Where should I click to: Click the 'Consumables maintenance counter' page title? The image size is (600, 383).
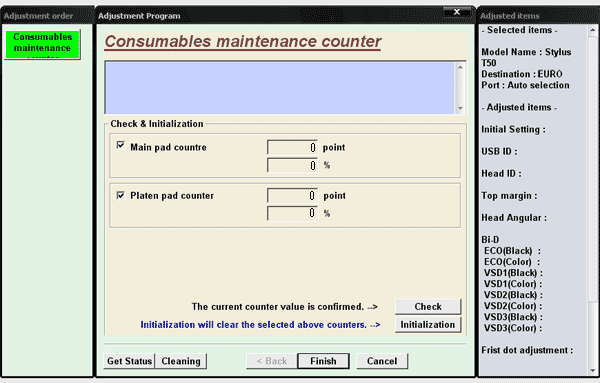[x=243, y=42]
